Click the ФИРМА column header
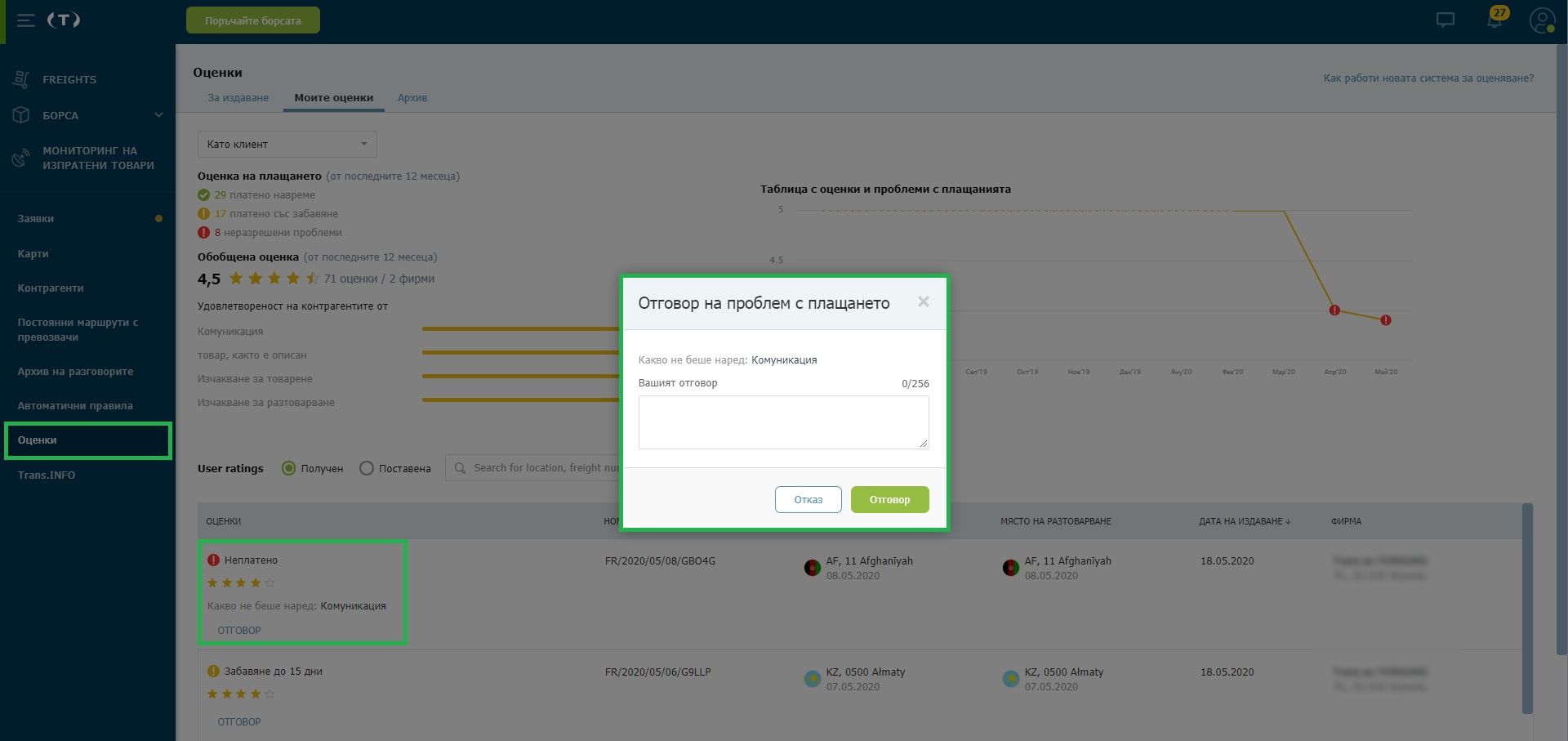Image resolution: width=1568 pixels, height=741 pixels. (x=1346, y=521)
